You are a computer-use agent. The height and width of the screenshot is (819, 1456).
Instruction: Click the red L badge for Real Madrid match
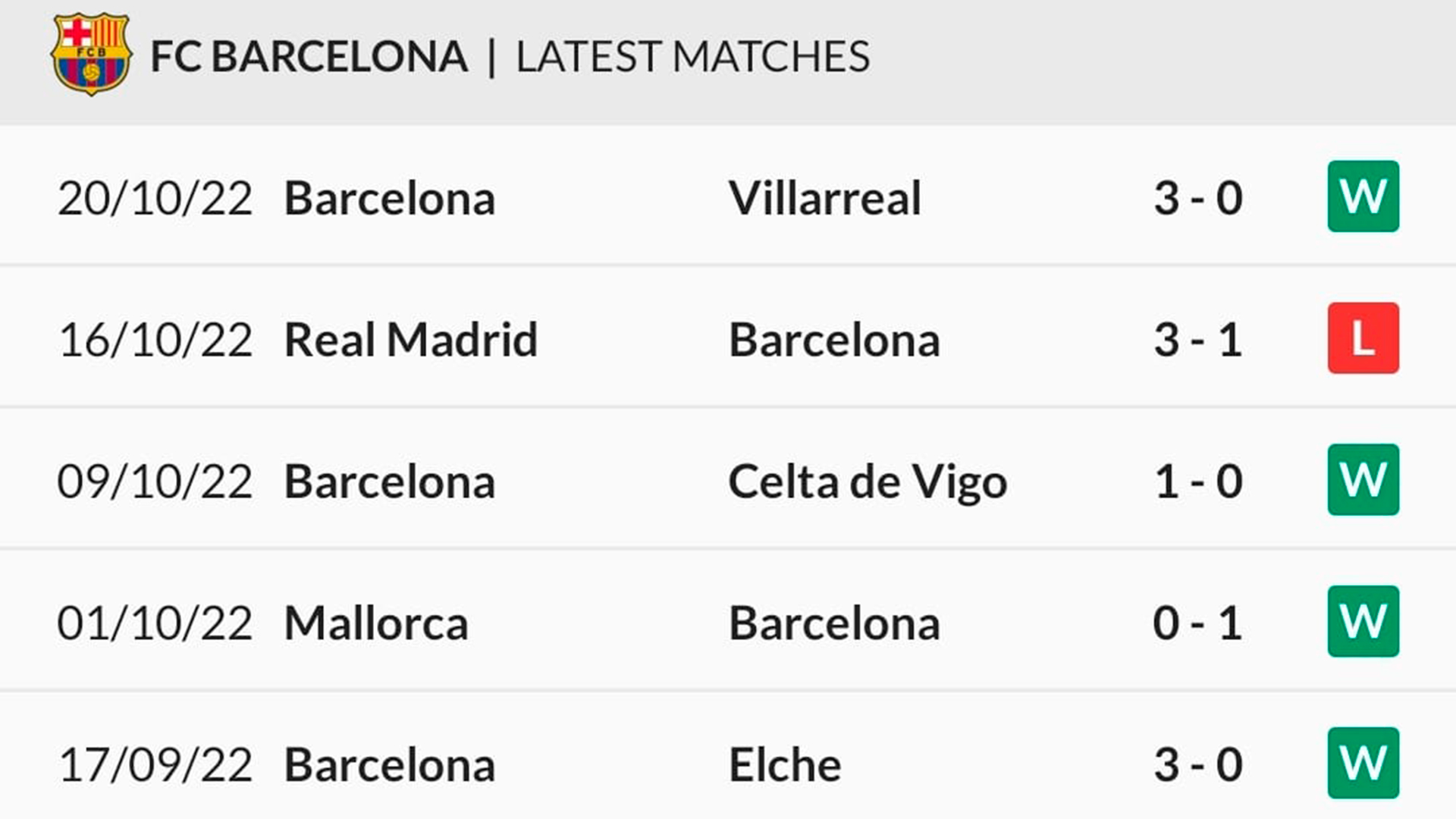[x=1363, y=338]
